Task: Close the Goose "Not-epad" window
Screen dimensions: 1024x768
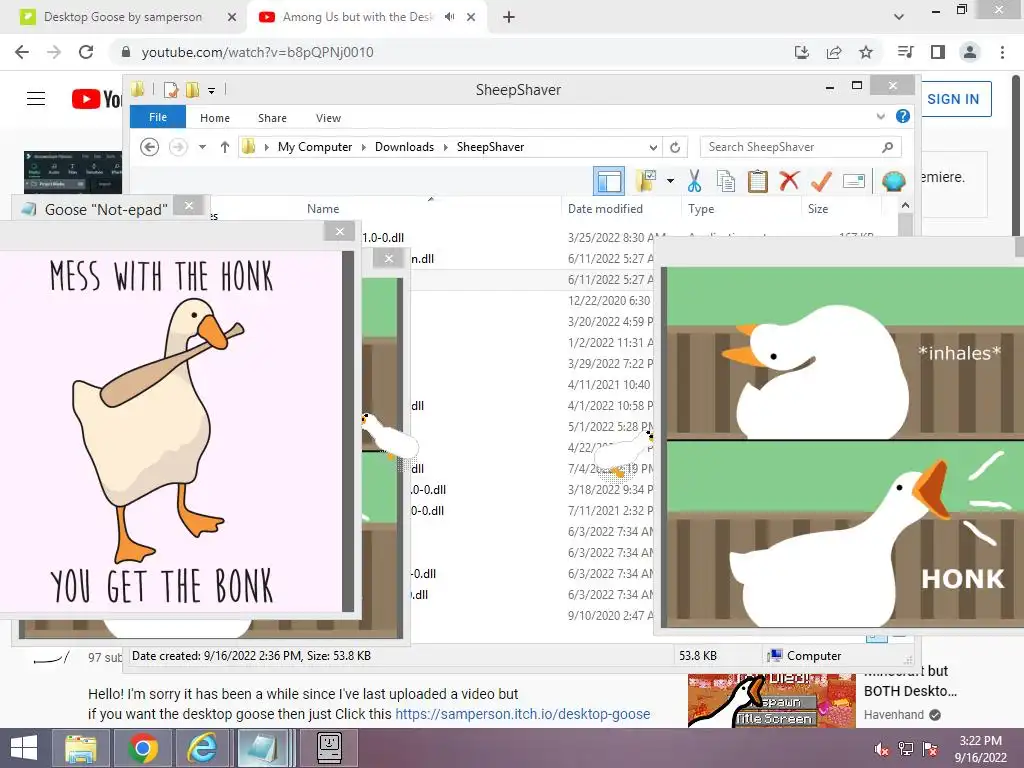Action: tap(189, 206)
